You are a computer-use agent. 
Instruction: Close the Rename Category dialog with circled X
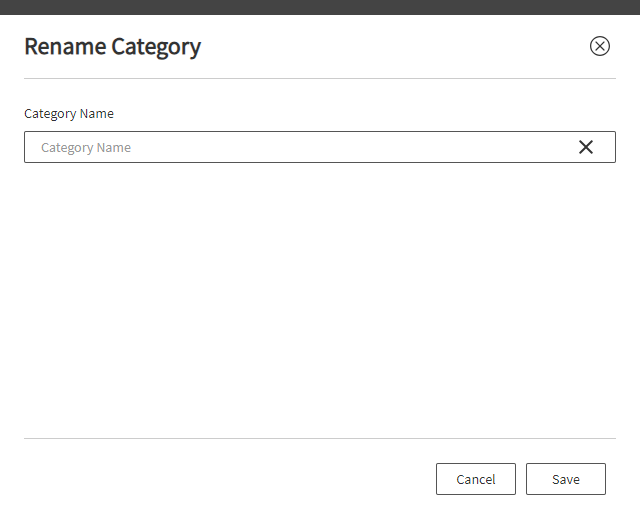click(x=600, y=46)
